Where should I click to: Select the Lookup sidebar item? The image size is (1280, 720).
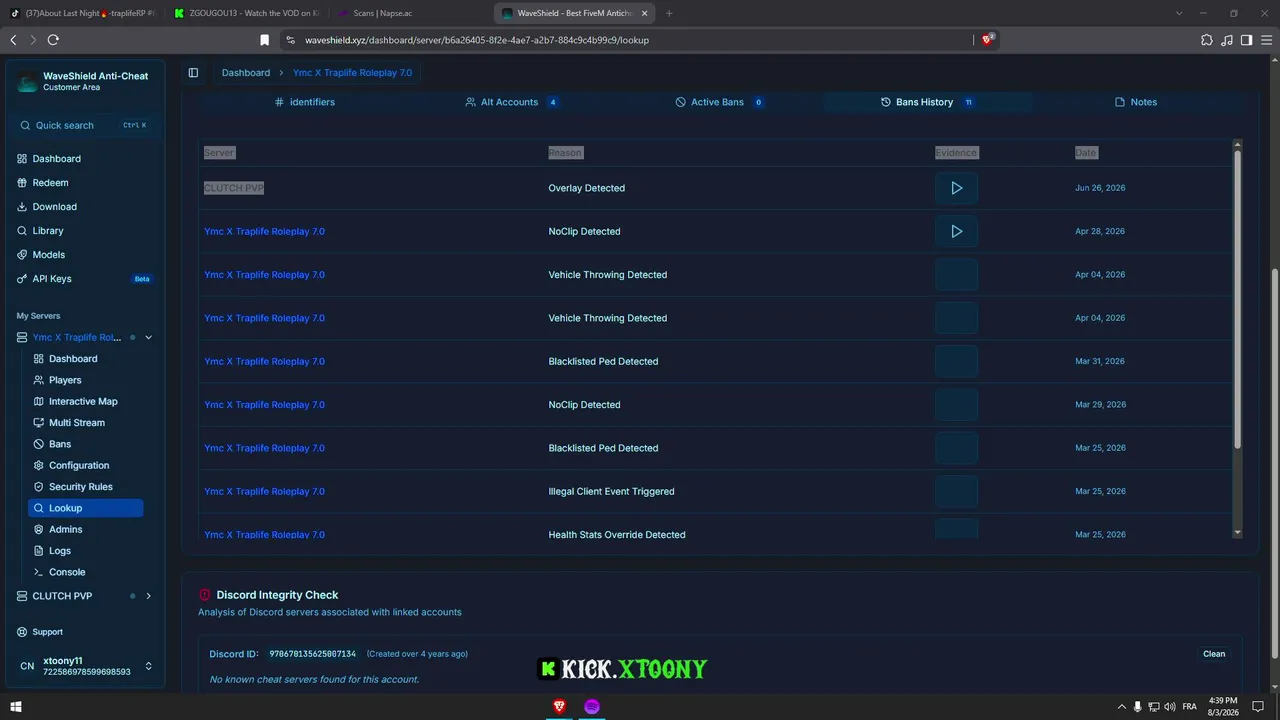(86, 508)
